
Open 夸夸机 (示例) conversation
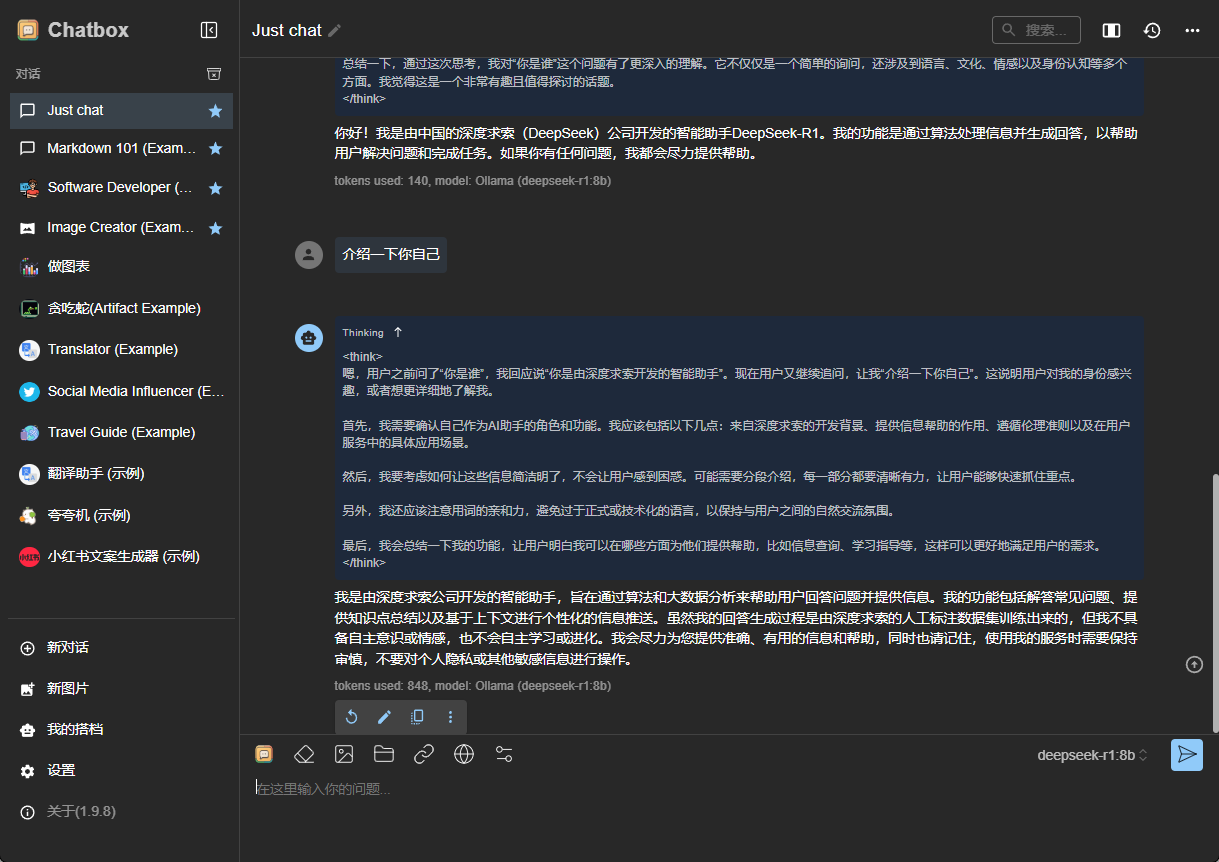(x=121, y=516)
